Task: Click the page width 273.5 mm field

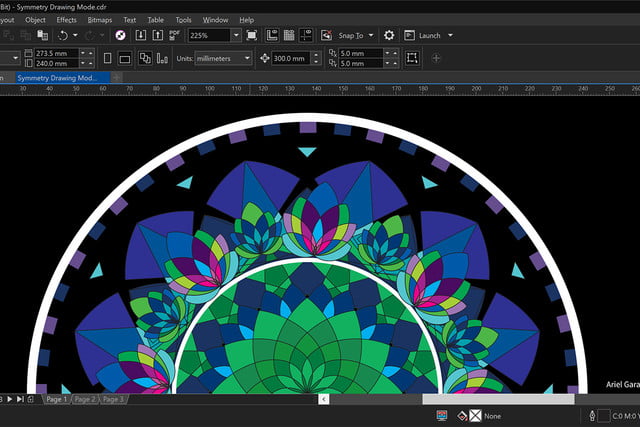Action: 56,53
